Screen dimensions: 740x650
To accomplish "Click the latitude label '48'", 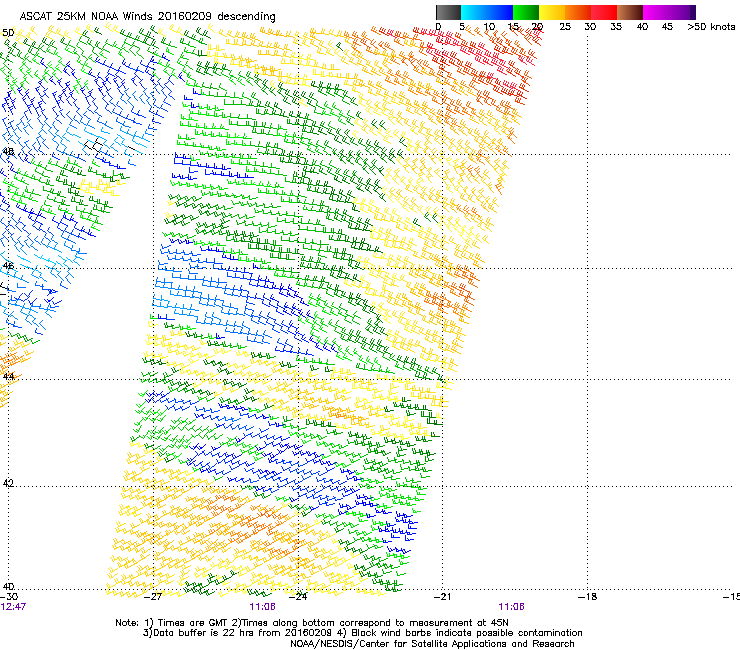I will click(x=8, y=152).
